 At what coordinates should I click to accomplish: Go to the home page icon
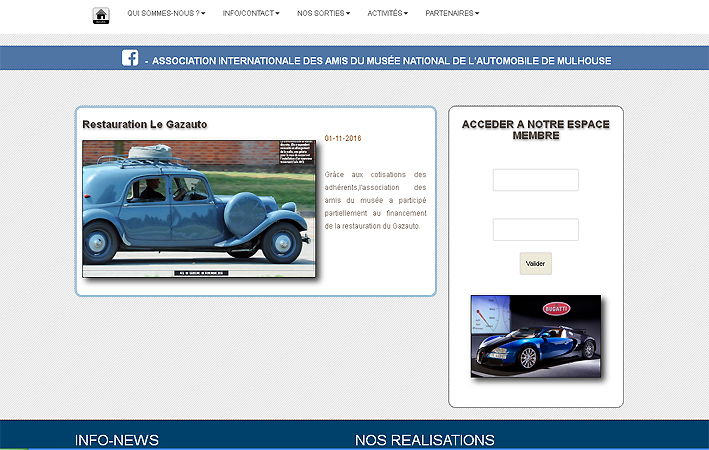click(101, 15)
